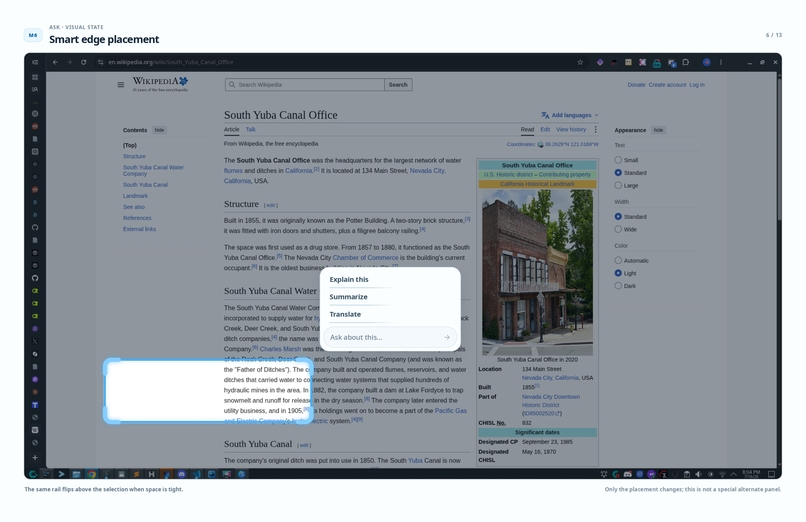The image size is (806, 522).
Task: Open the vertical dots menu beside View history
Action: 596,129
